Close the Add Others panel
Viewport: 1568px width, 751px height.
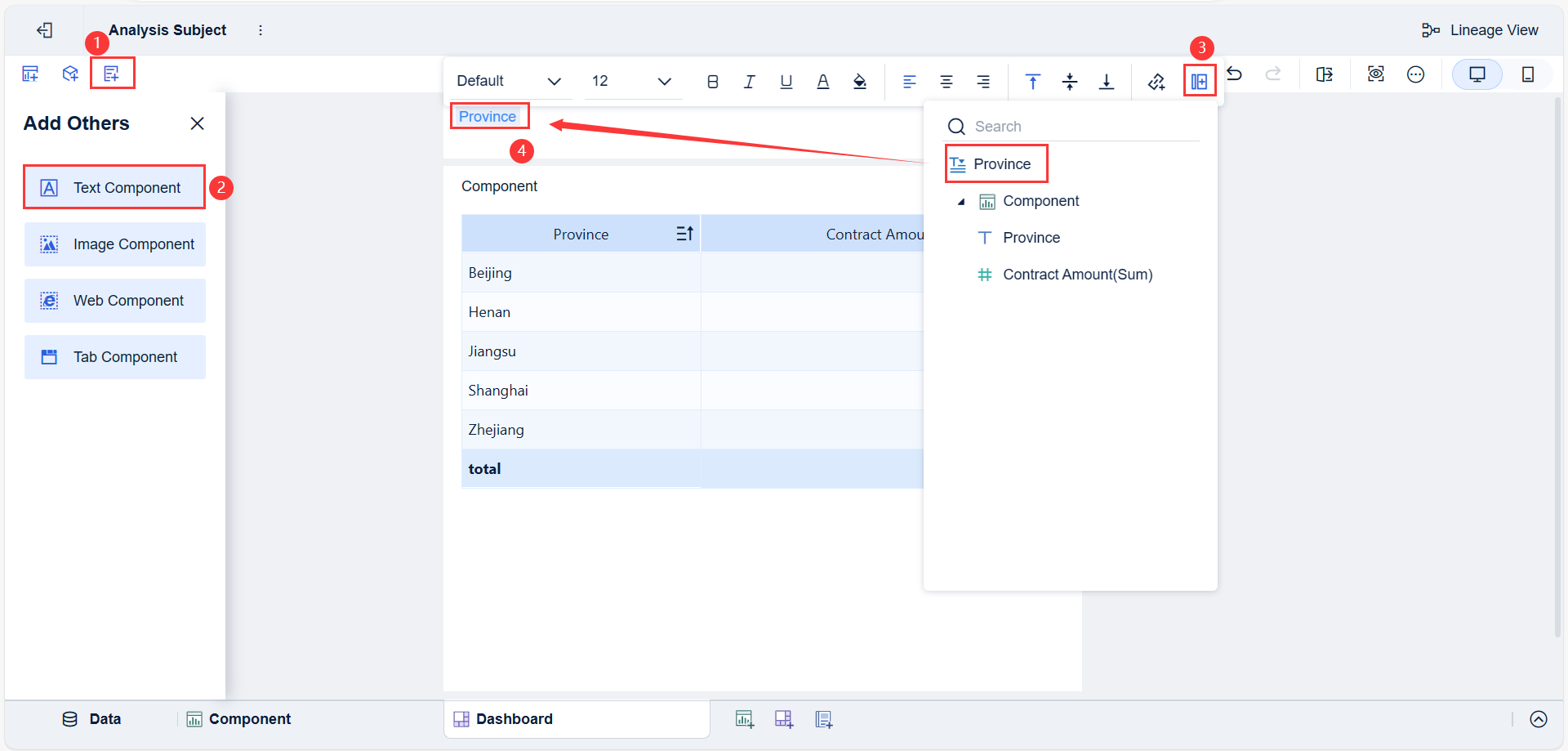pos(197,123)
